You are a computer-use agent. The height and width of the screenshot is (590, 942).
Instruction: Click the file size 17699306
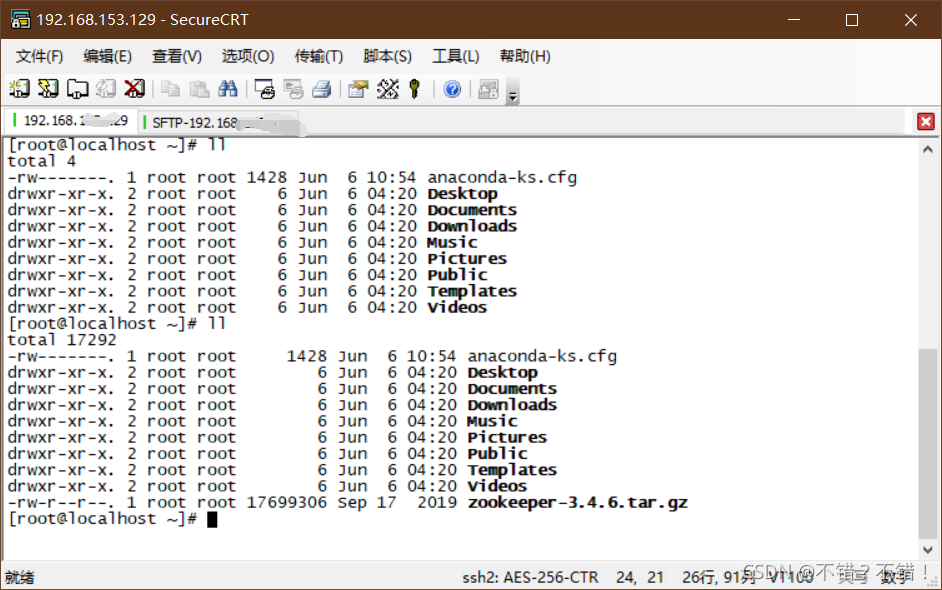pyautogui.click(x=287, y=503)
